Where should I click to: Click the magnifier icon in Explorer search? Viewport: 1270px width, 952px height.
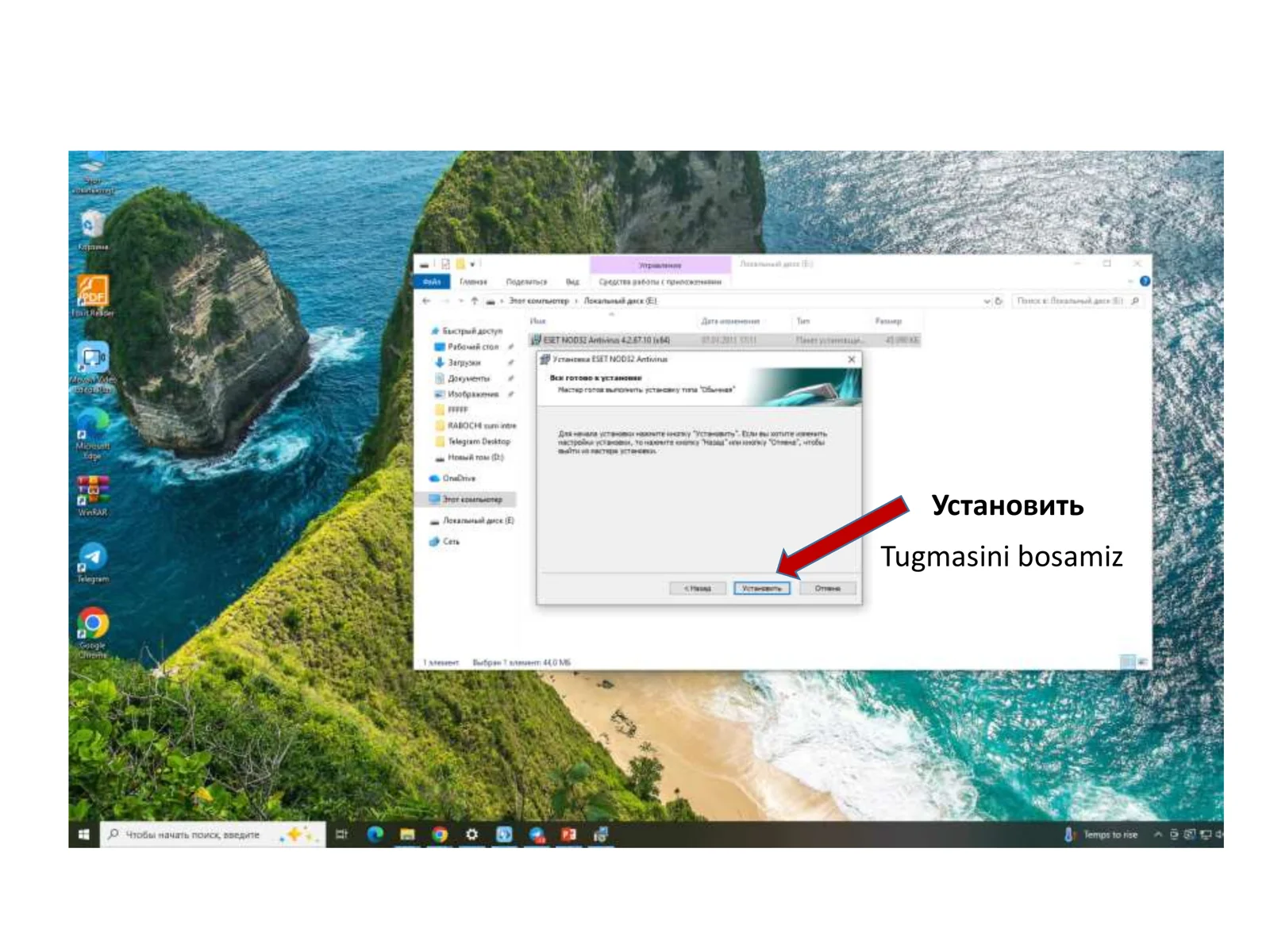click(x=1134, y=301)
